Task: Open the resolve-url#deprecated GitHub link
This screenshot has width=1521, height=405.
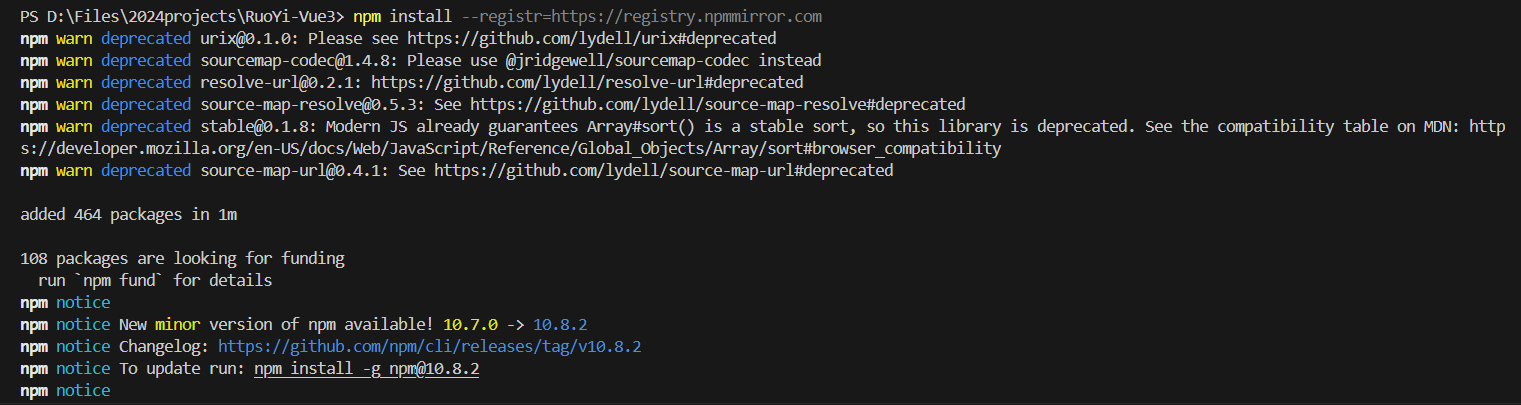Action: click(587, 83)
